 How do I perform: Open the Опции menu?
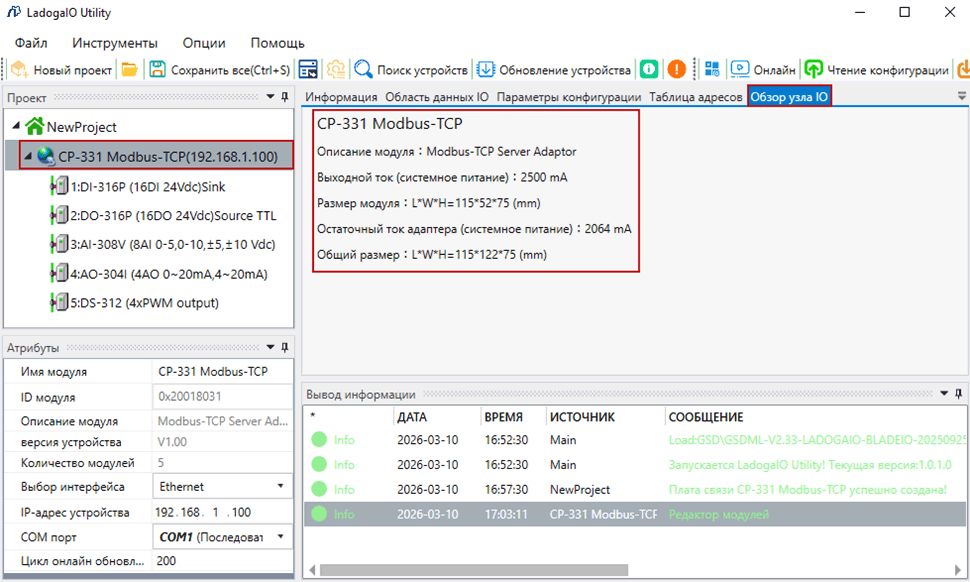click(204, 43)
